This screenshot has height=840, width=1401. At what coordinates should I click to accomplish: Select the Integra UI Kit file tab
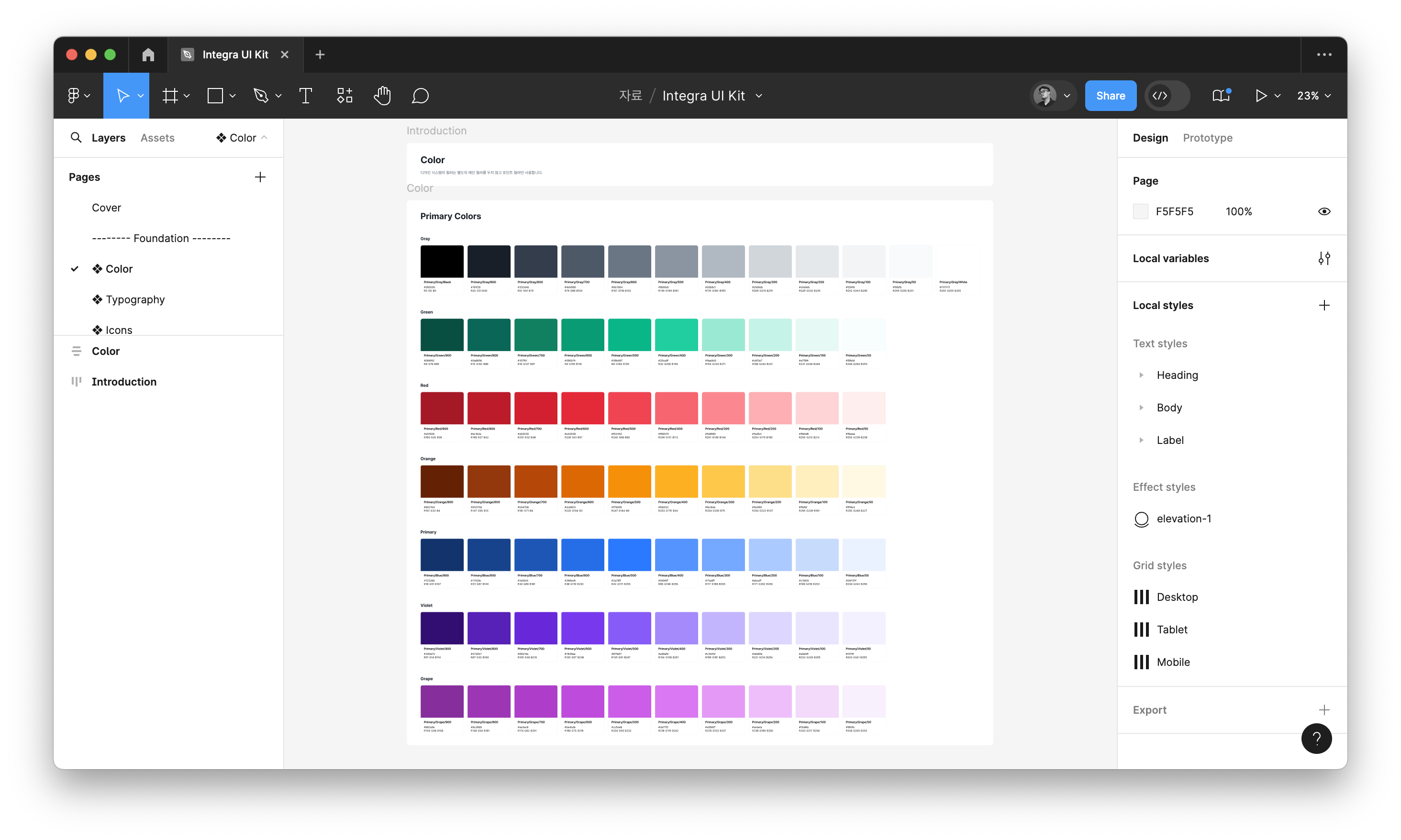(235, 55)
